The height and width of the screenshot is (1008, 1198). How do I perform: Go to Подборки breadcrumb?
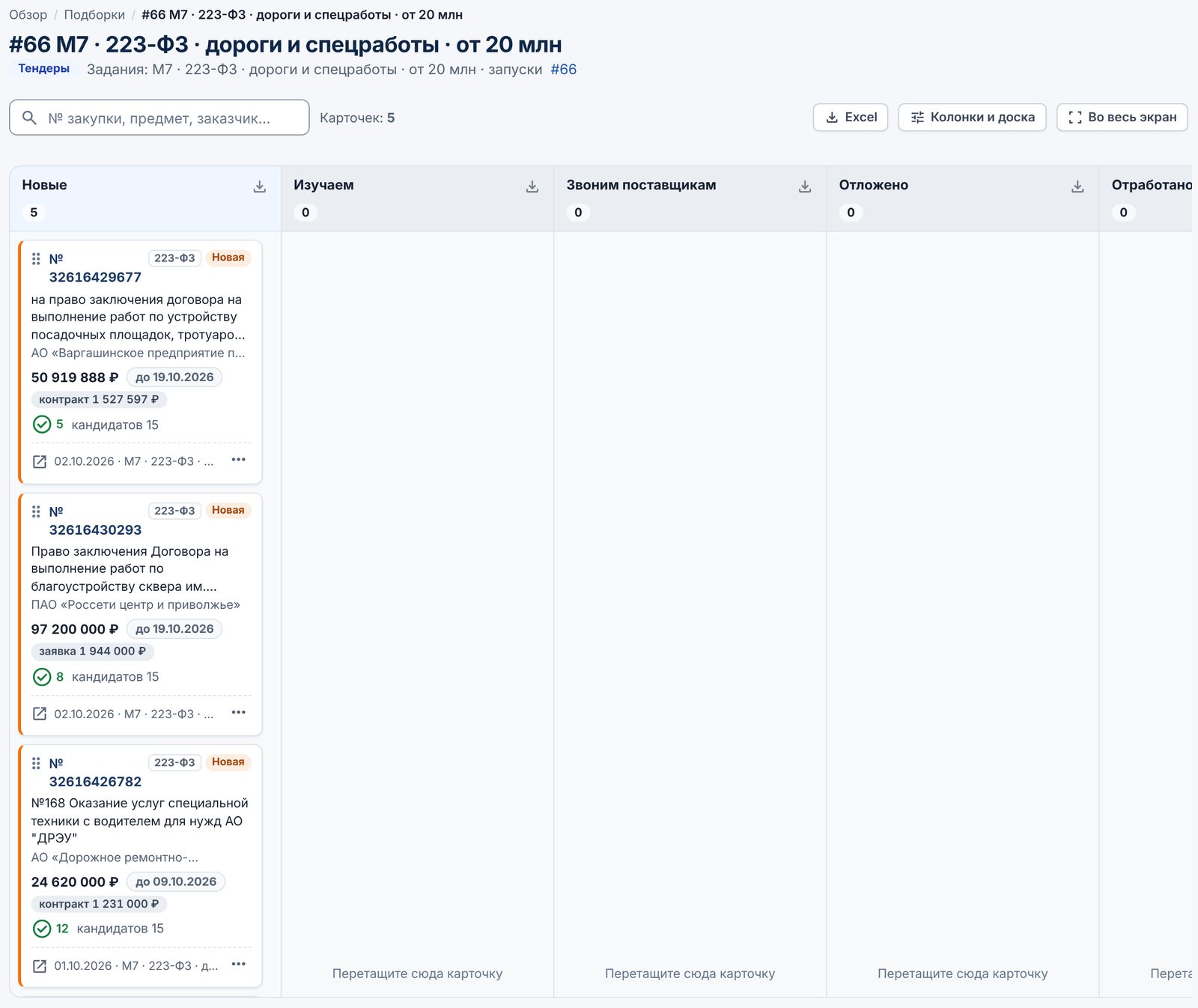94,15
